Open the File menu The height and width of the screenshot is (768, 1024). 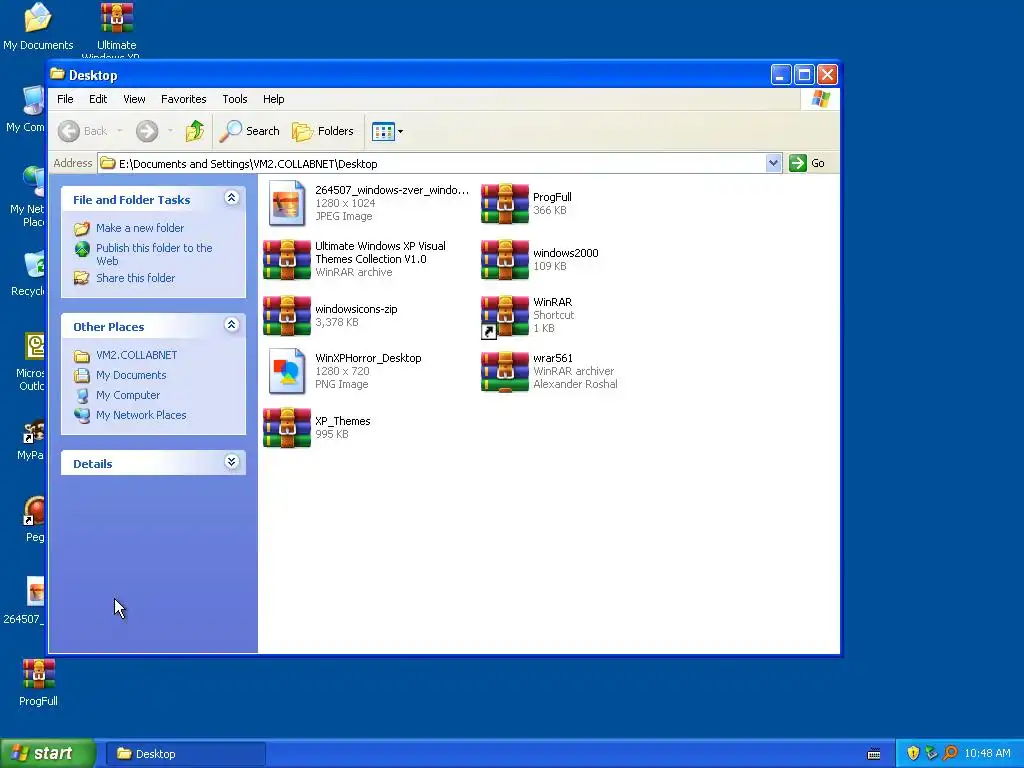tap(65, 99)
